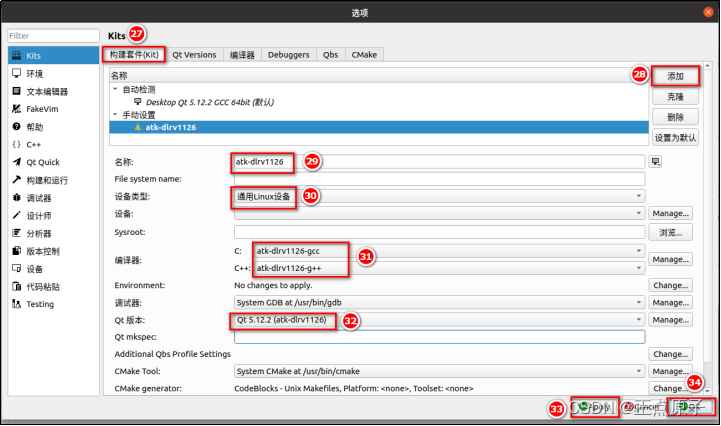Collapse the 自动检测 tree group

[115, 89]
